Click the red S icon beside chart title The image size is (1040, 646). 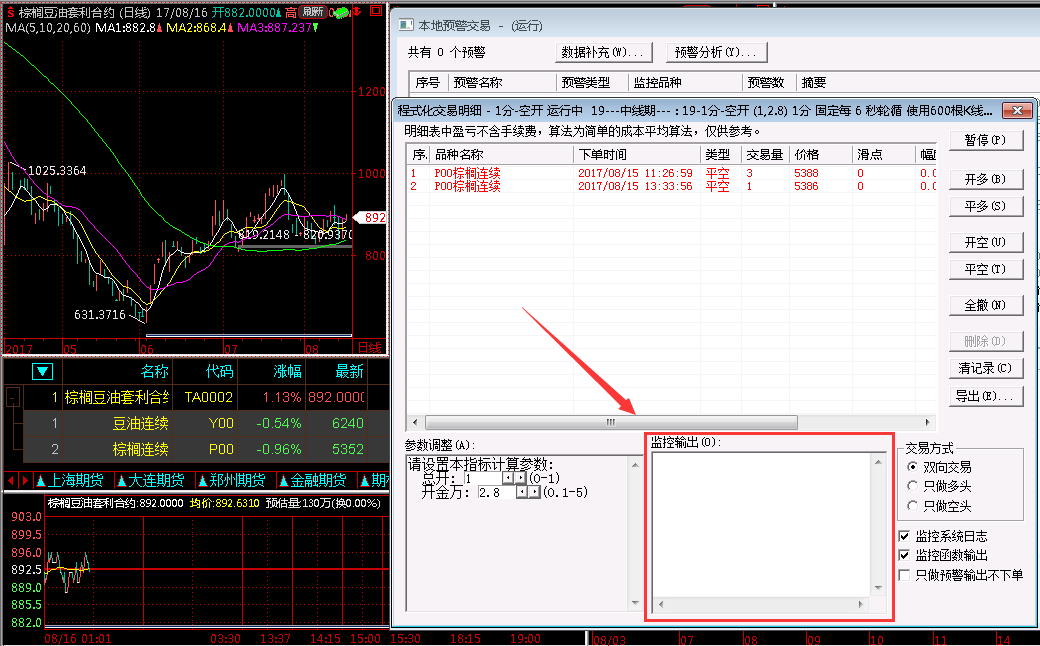pyautogui.click(x=10, y=12)
